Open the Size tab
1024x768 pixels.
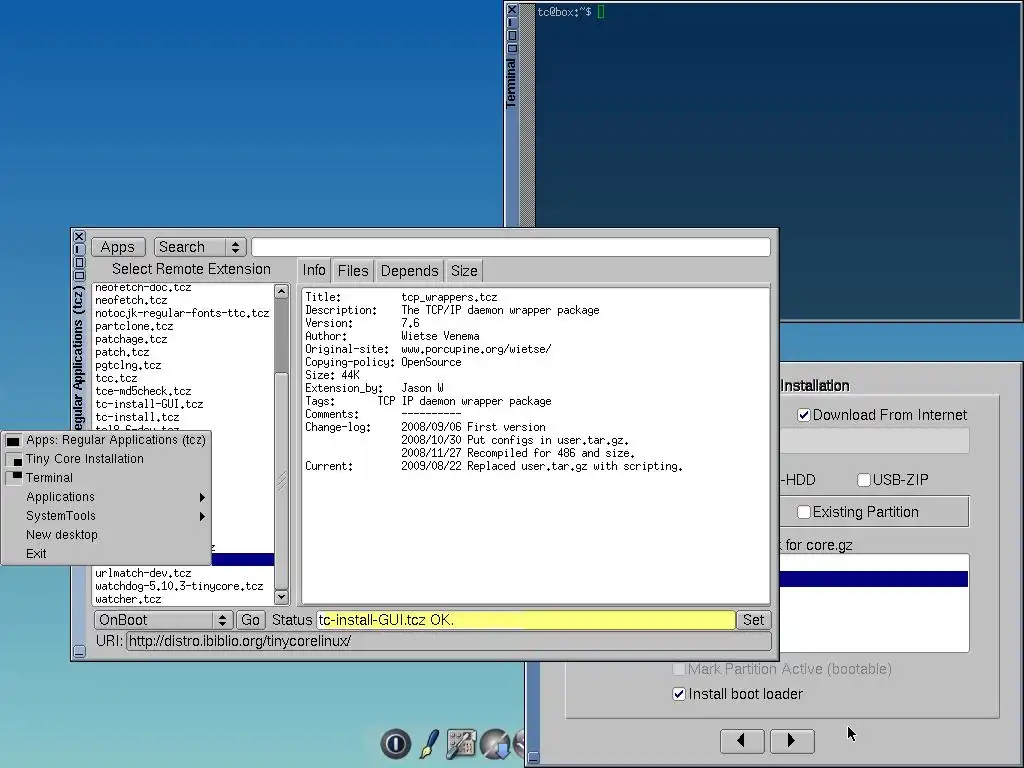pyautogui.click(x=464, y=271)
